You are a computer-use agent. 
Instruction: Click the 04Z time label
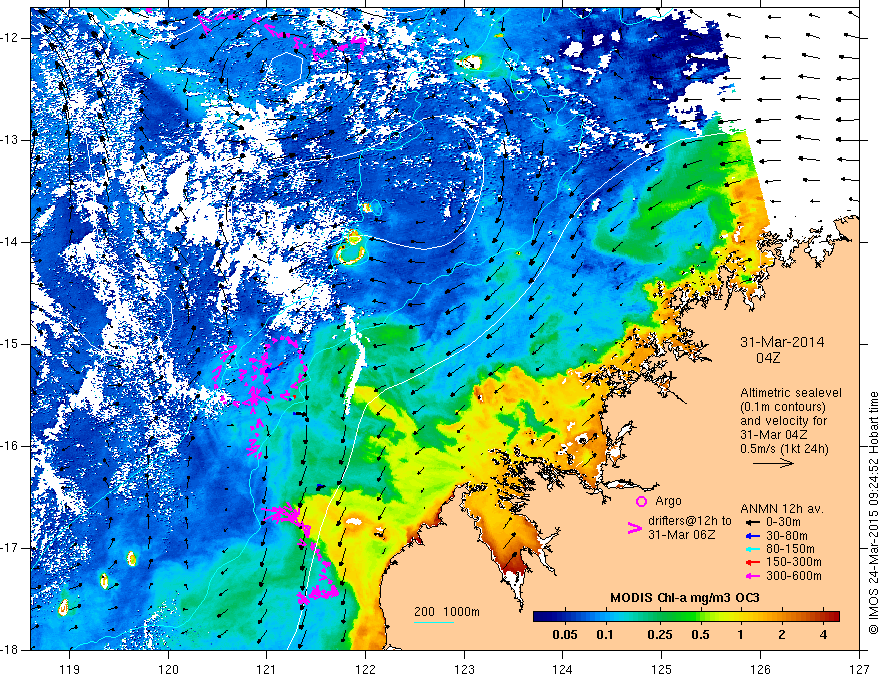(x=768, y=358)
